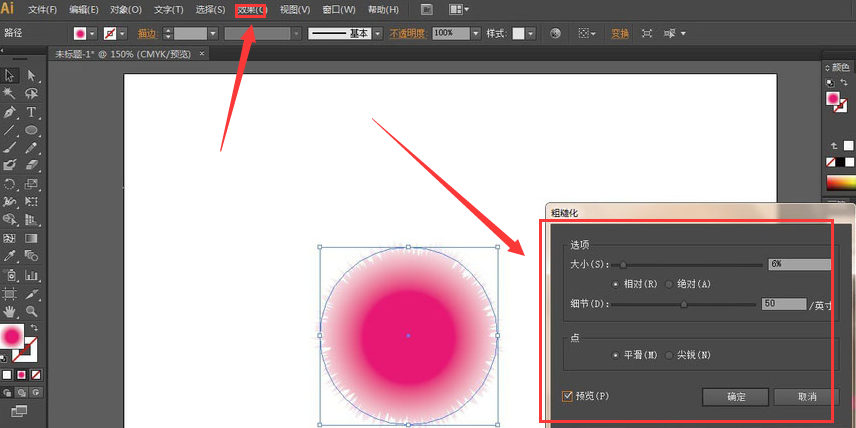Select the Eyedropper tool

pos(9,255)
